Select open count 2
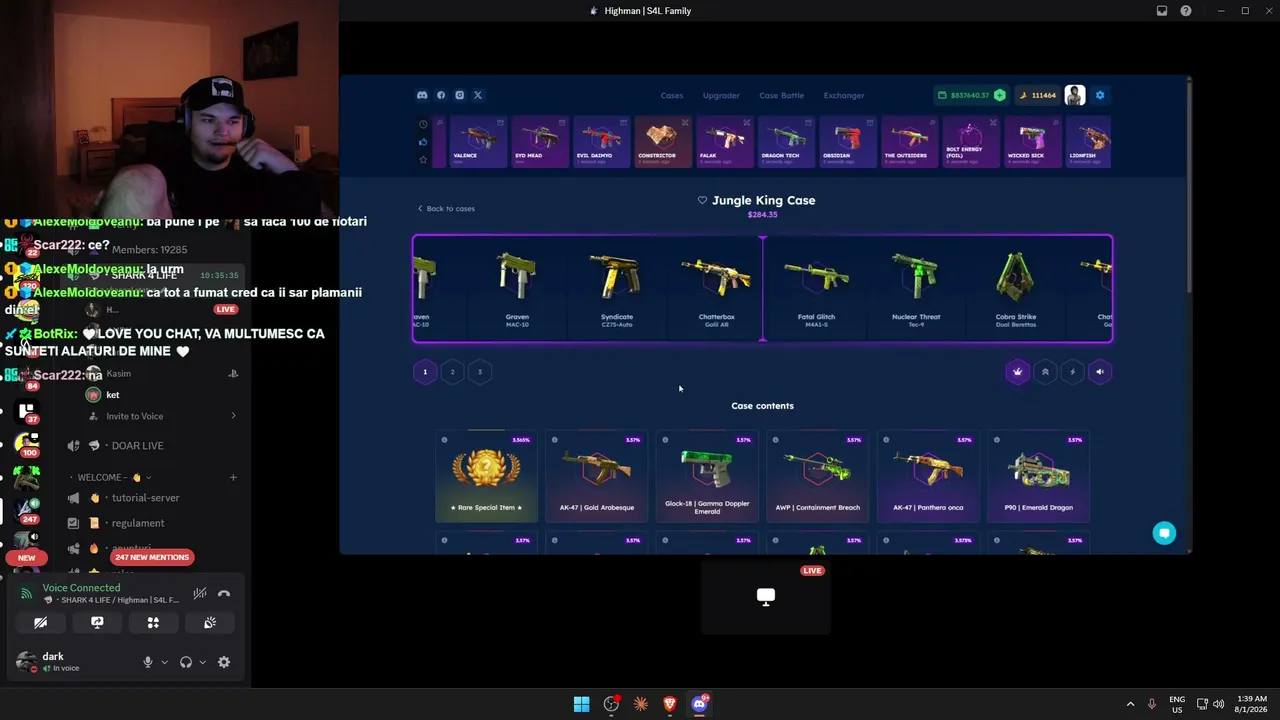 pos(452,372)
